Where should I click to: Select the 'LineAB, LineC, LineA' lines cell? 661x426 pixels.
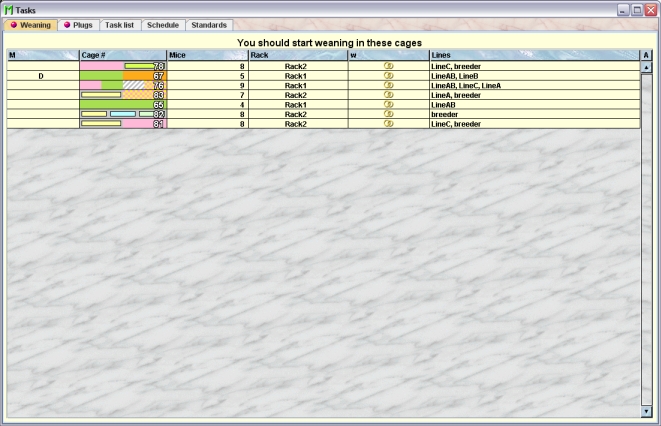pyautogui.click(x=533, y=86)
